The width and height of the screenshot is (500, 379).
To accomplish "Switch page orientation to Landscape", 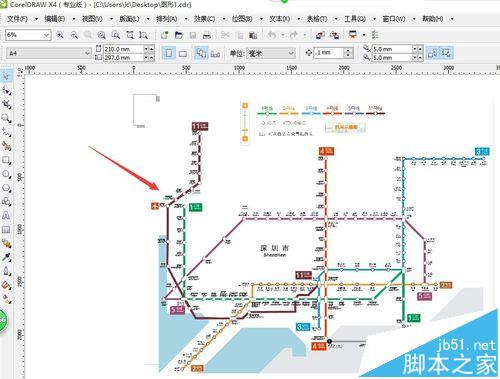I will click(x=183, y=53).
